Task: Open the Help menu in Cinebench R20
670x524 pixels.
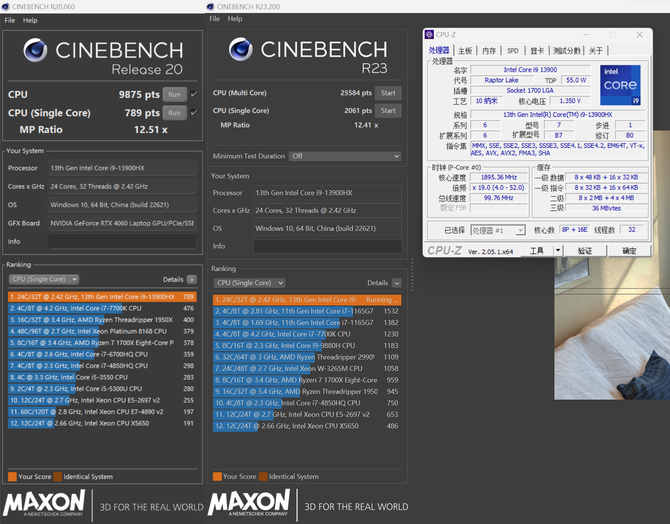Action: (x=30, y=20)
